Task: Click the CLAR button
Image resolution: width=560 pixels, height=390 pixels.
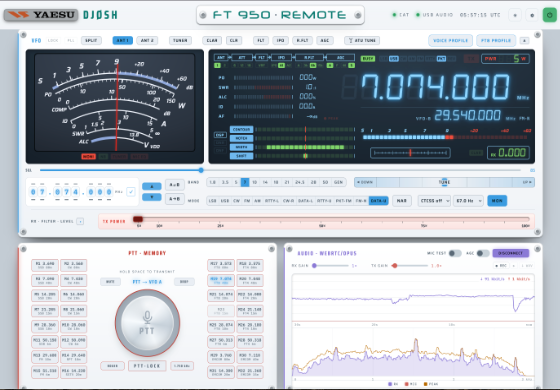Action: (x=212, y=40)
